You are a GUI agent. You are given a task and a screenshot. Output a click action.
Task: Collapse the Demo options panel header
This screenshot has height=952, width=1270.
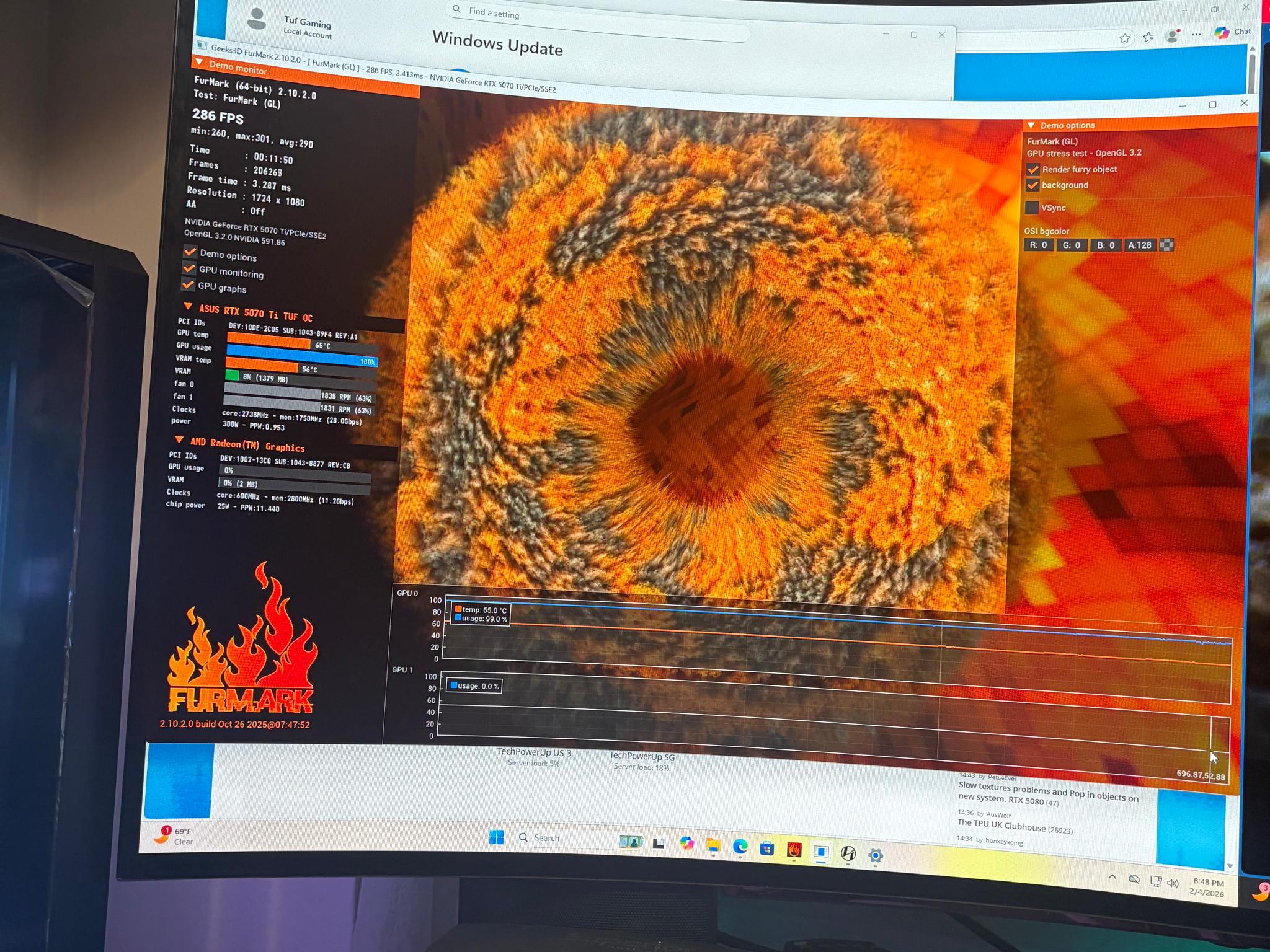click(1031, 125)
